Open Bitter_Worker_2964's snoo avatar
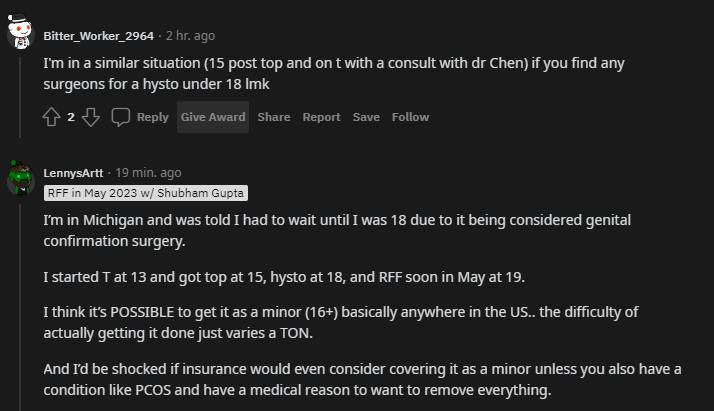Image resolution: width=714 pixels, height=411 pixels. pyautogui.click(x=20, y=35)
